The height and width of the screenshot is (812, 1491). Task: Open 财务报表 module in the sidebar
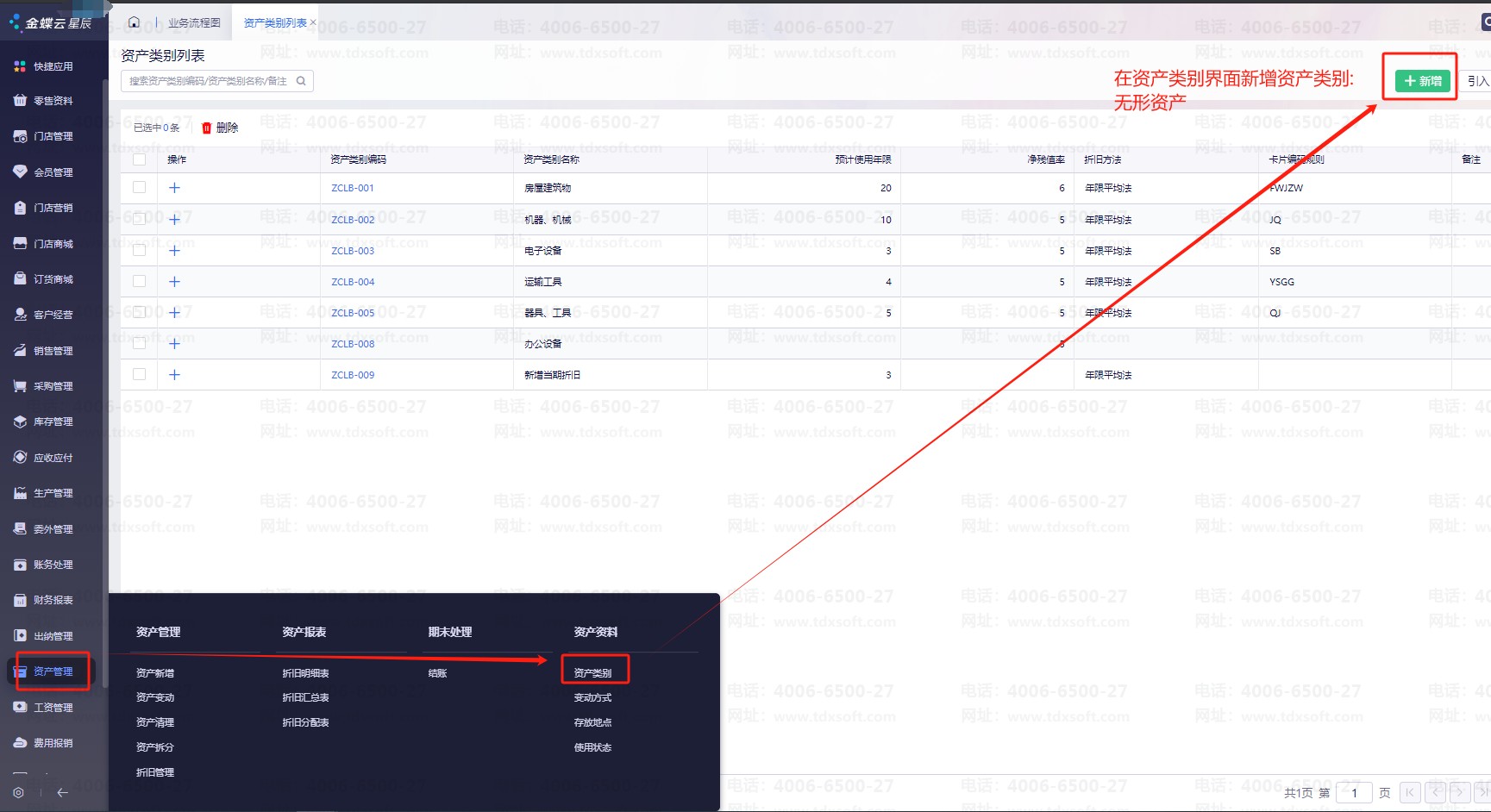53,600
